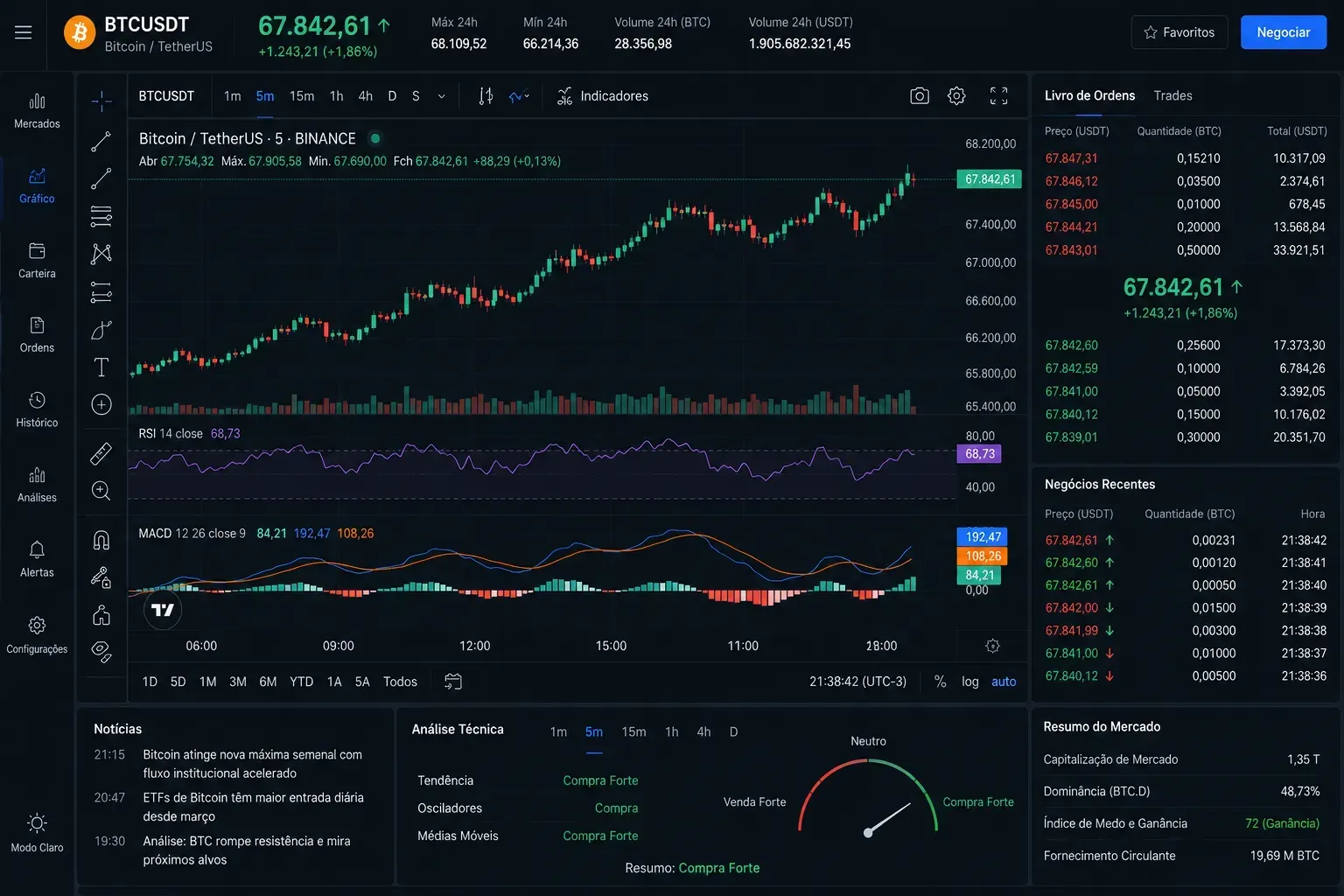The width and height of the screenshot is (1344, 896).
Task: Select the 4h Análise Técnica timeframe
Action: [x=703, y=731]
